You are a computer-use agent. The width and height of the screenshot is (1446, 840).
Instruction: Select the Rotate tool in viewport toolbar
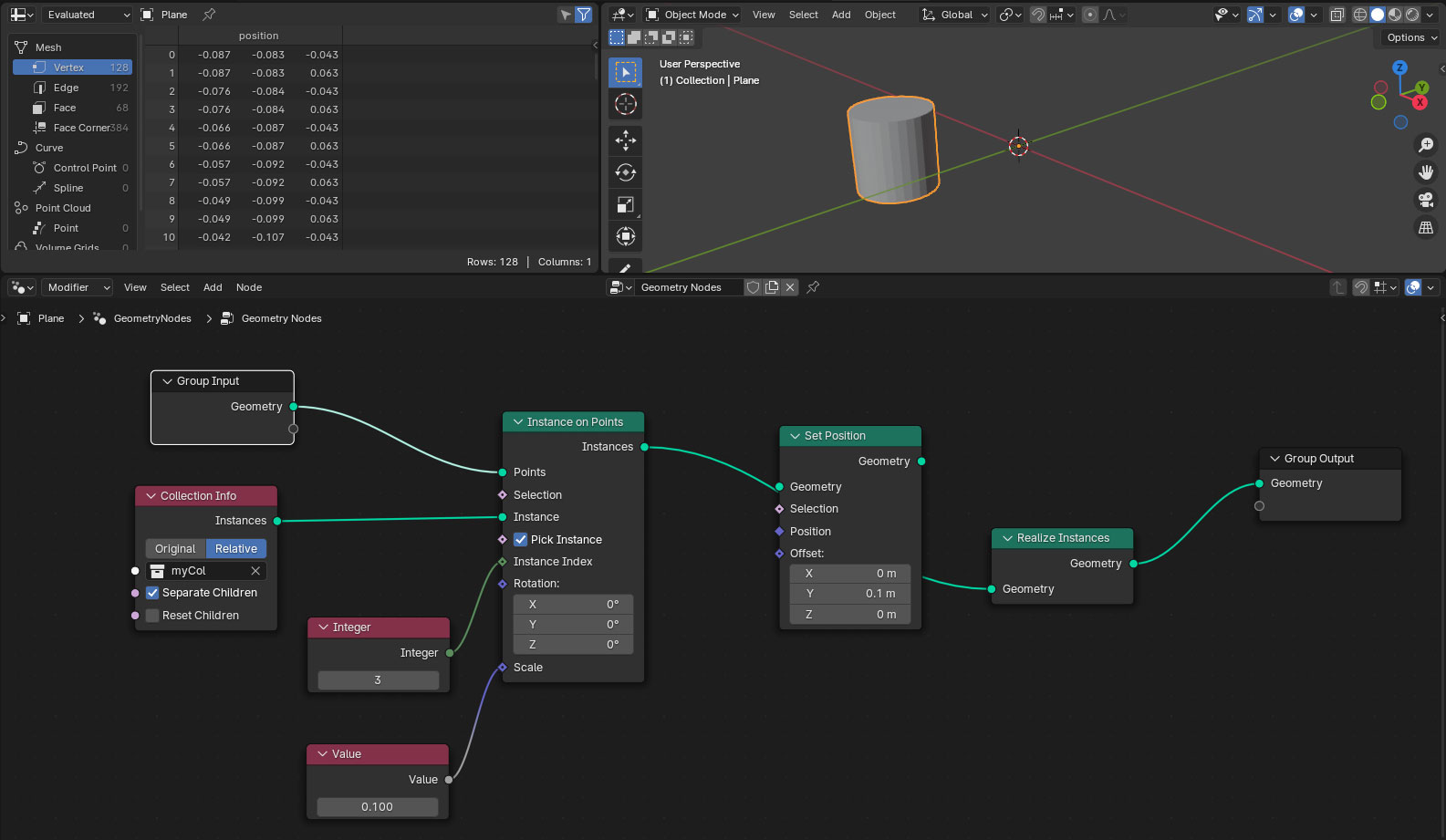(x=625, y=172)
